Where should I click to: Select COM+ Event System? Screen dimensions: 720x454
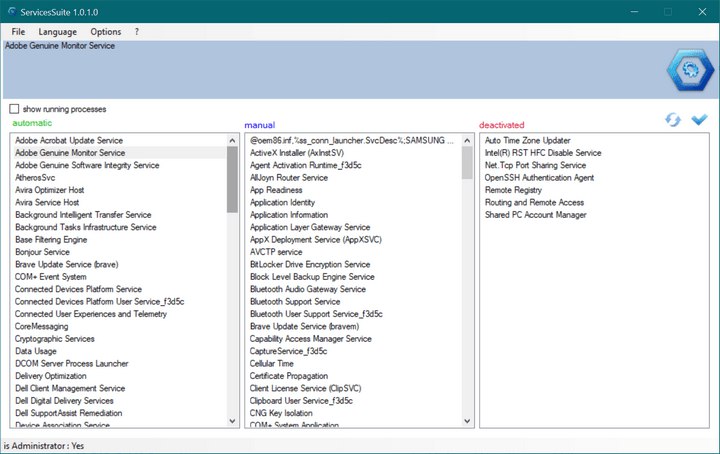click(51, 277)
